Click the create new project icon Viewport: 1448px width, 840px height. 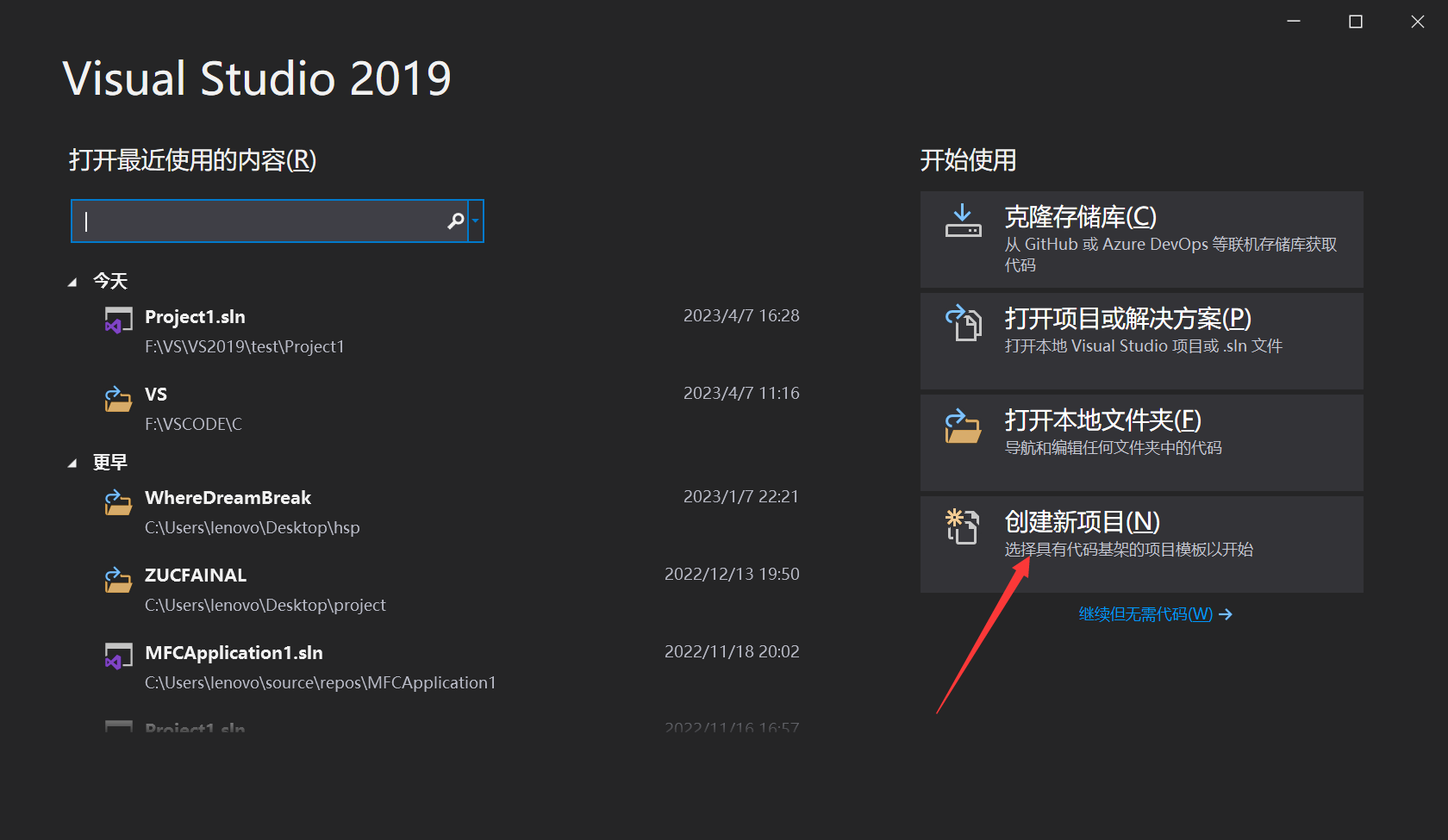click(963, 526)
